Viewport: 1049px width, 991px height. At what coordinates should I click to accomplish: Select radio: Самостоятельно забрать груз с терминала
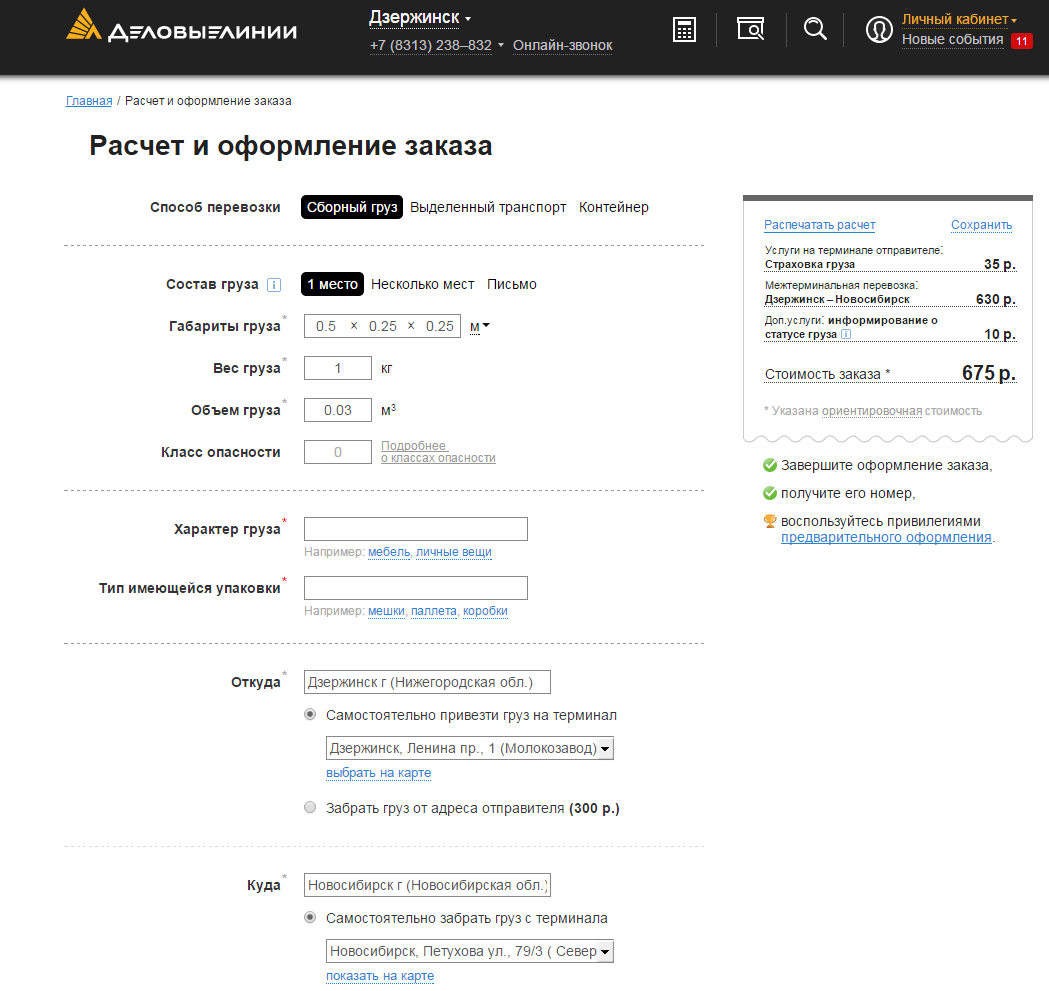310,918
